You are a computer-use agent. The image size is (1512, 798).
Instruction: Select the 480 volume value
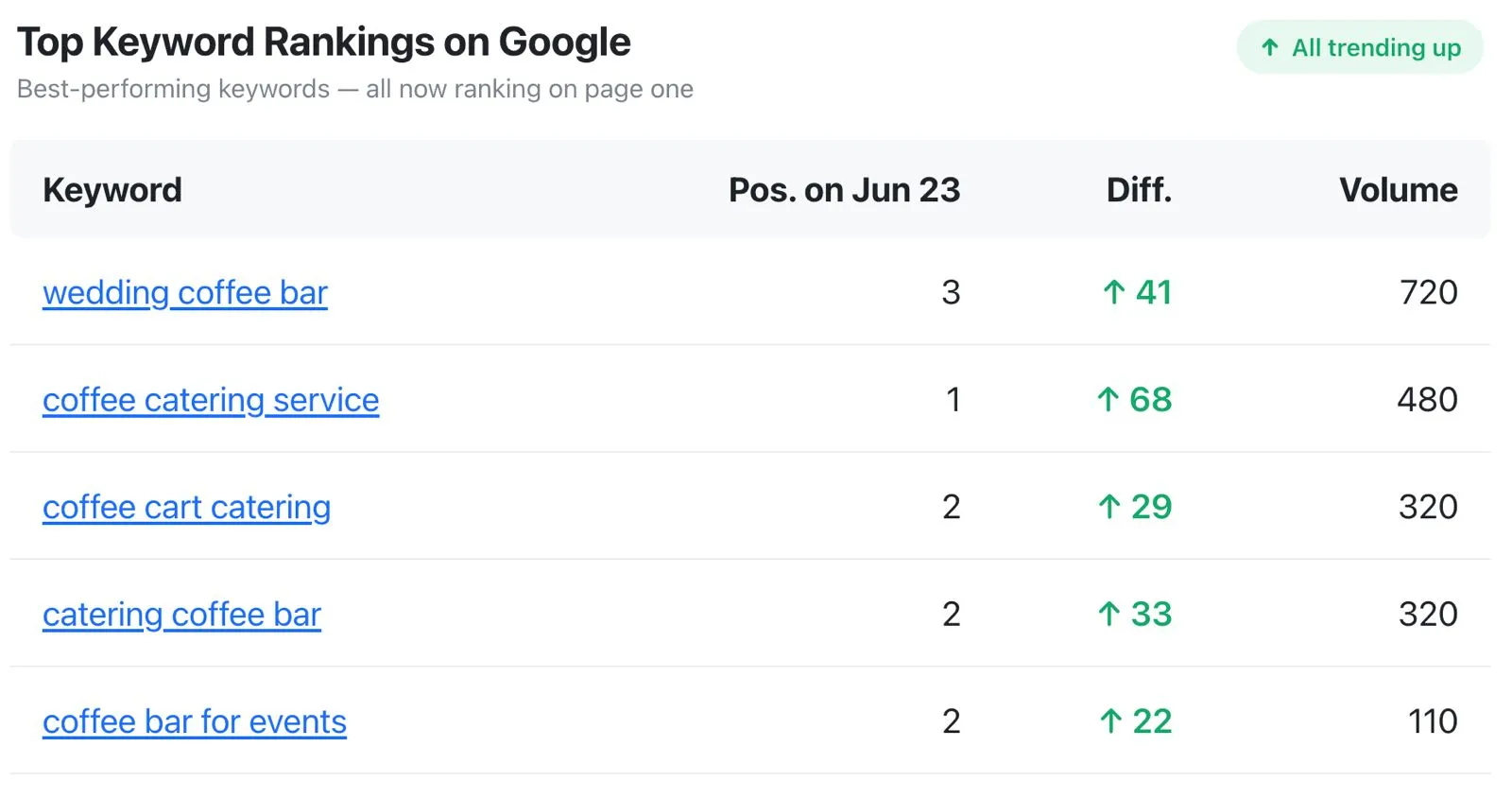pos(1427,400)
